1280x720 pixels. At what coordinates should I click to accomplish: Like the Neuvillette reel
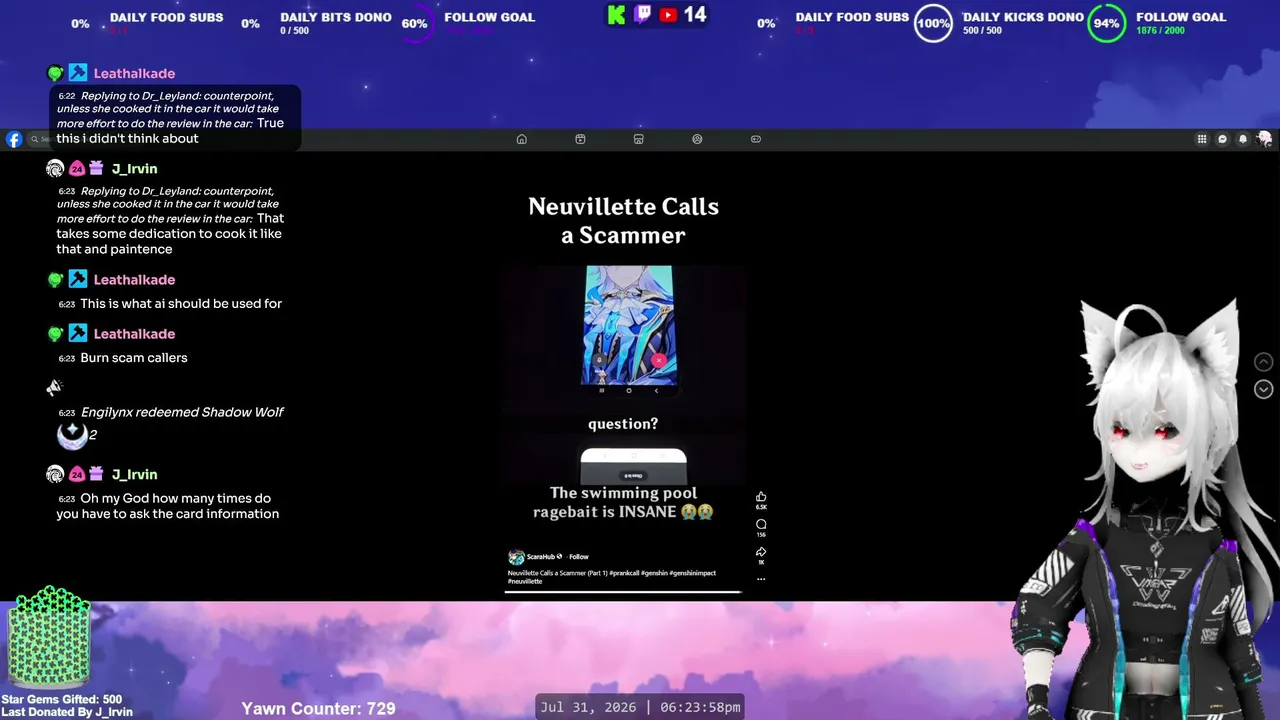coord(761,497)
